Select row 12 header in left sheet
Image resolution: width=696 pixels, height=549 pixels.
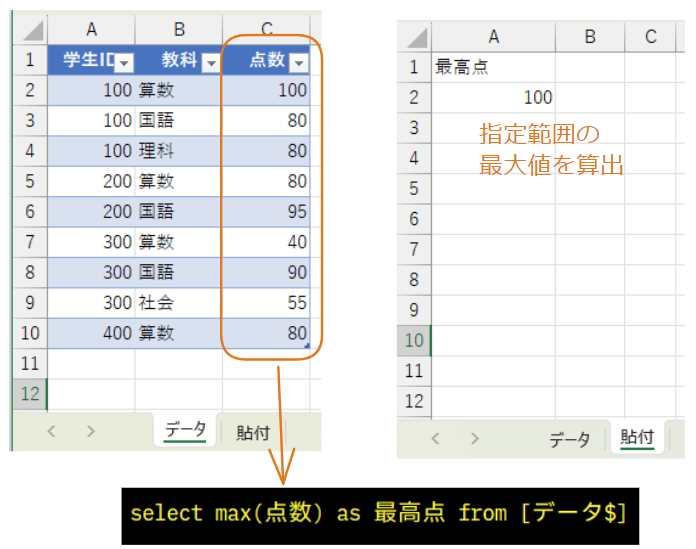[30, 394]
